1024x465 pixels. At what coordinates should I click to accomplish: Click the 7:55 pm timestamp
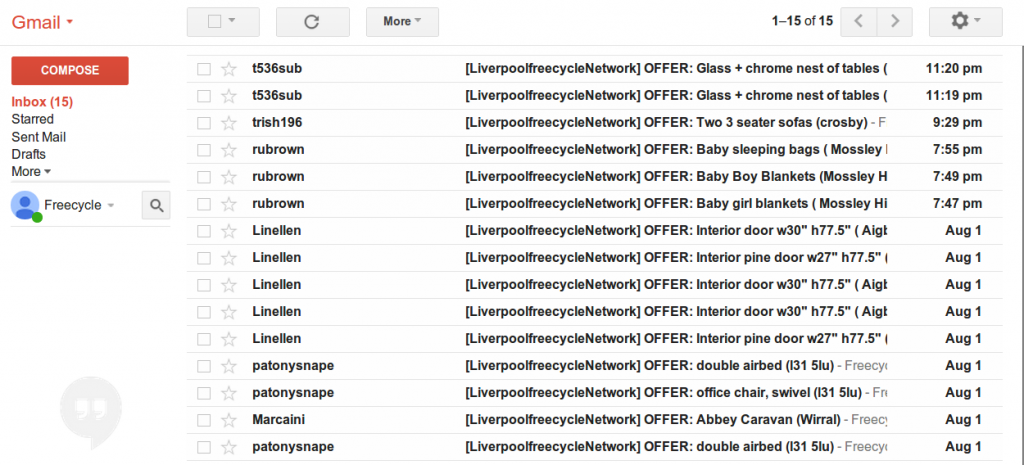[x=957, y=150]
